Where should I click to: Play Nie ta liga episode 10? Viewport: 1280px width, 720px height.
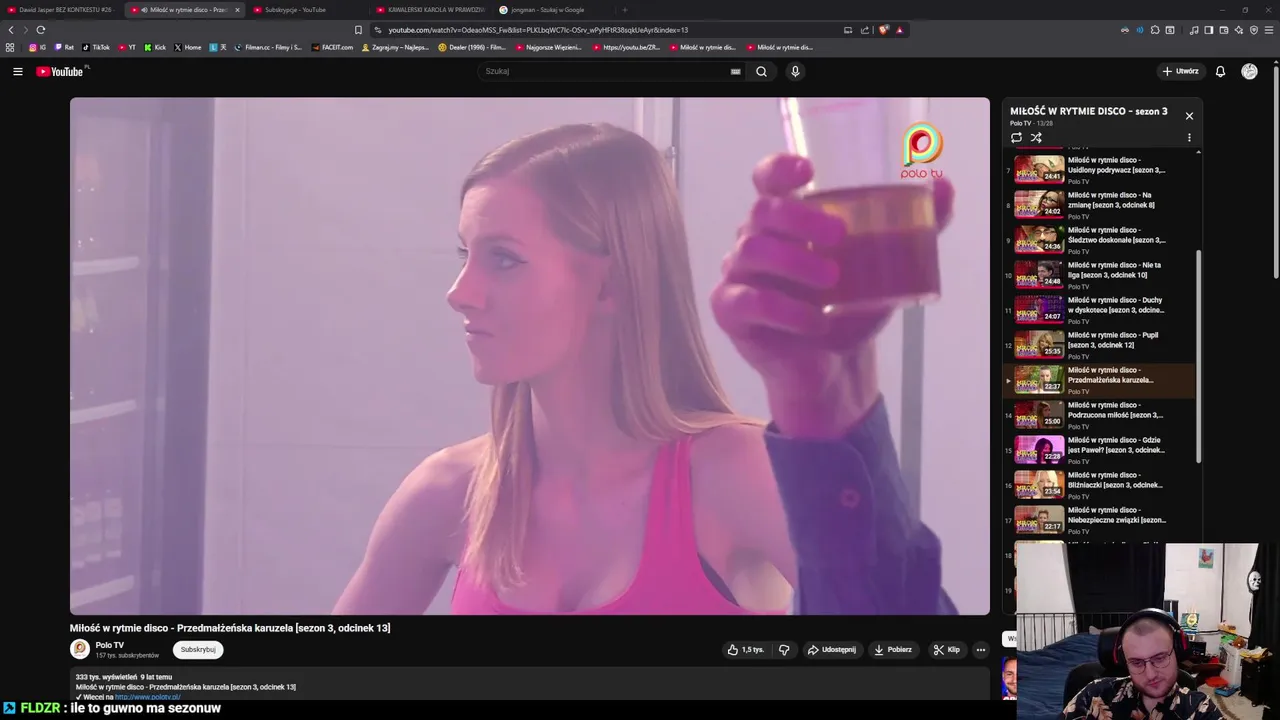click(x=1100, y=275)
